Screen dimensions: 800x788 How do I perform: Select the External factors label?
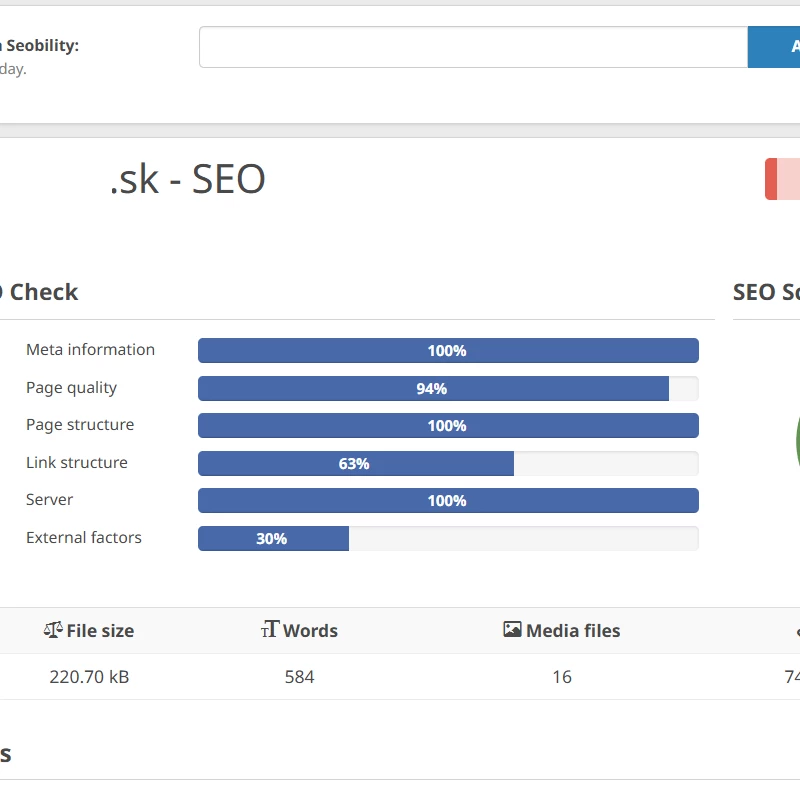[x=84, y=537]
